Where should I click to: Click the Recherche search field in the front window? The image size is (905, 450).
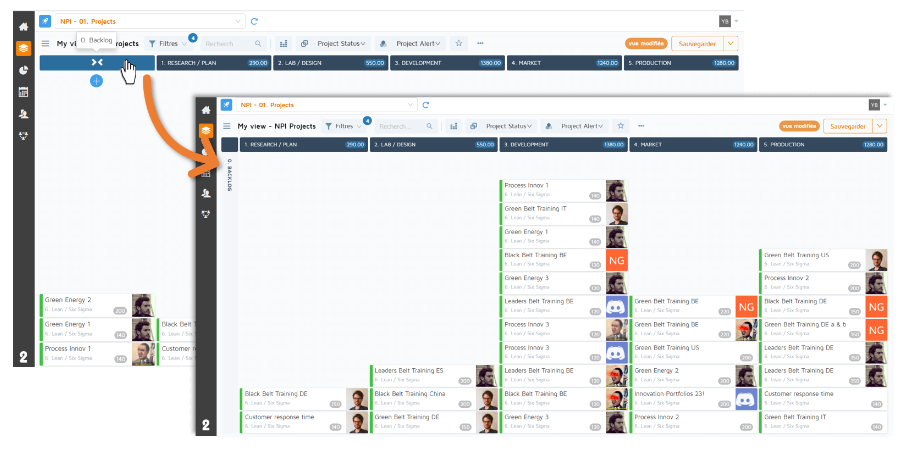405,126
